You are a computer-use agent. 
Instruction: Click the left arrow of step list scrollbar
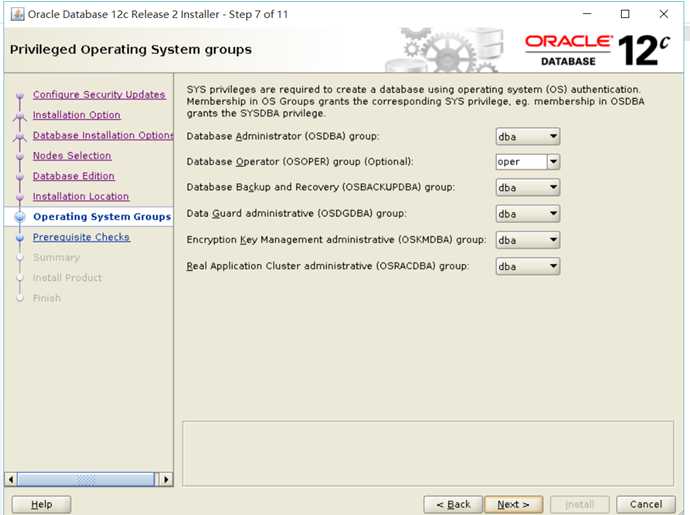click(11, 479)
